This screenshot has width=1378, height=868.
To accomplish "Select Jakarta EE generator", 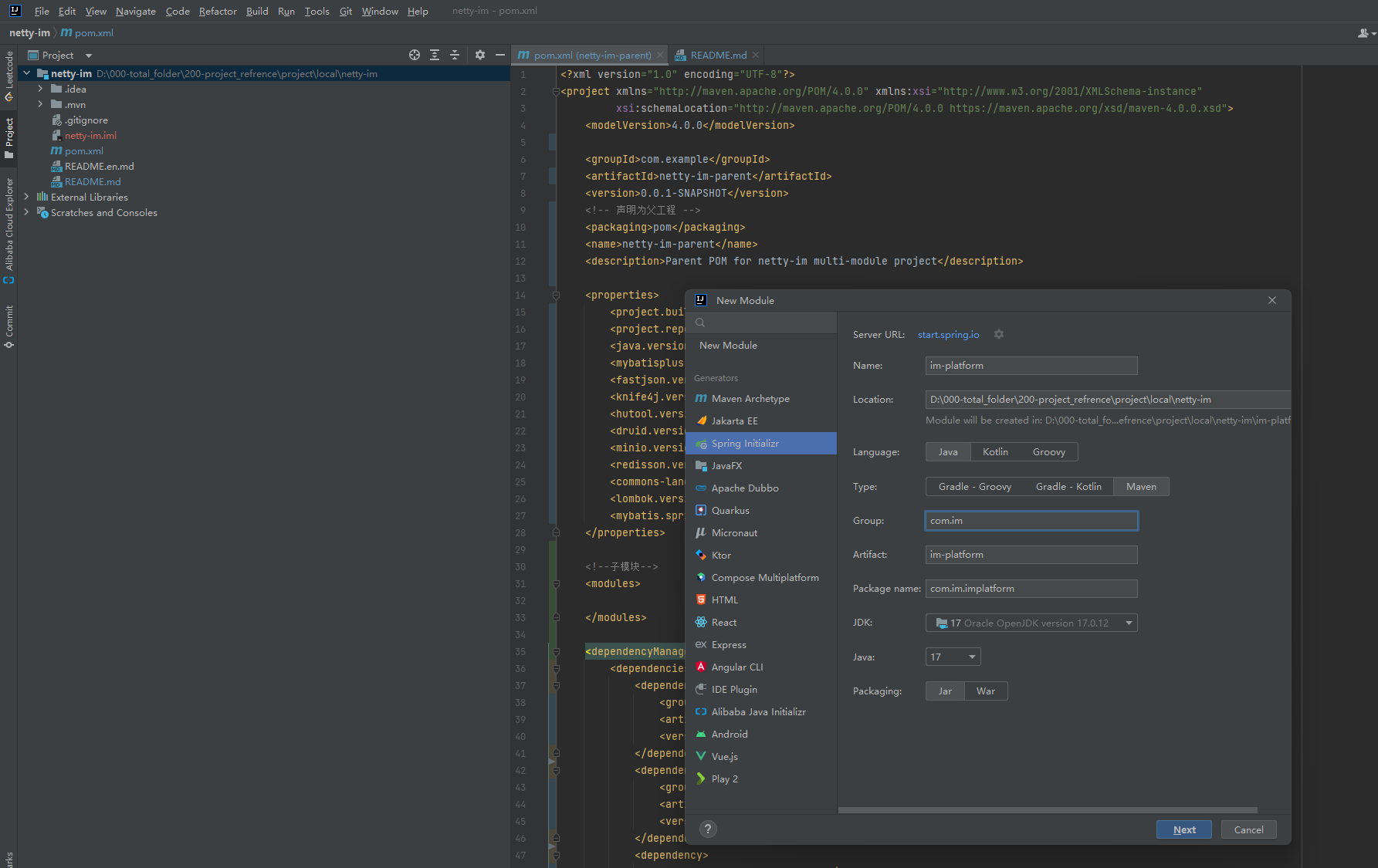I will (760, 421).
